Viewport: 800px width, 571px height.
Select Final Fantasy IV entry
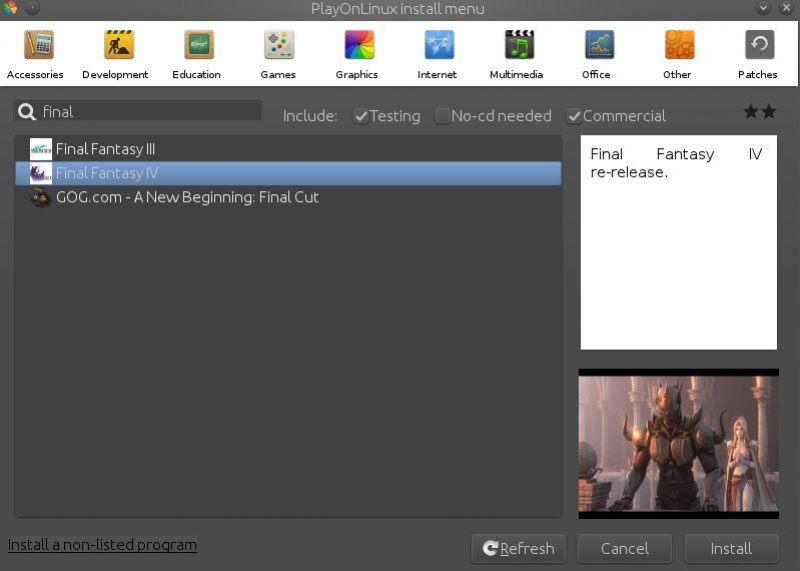point(288,173)
